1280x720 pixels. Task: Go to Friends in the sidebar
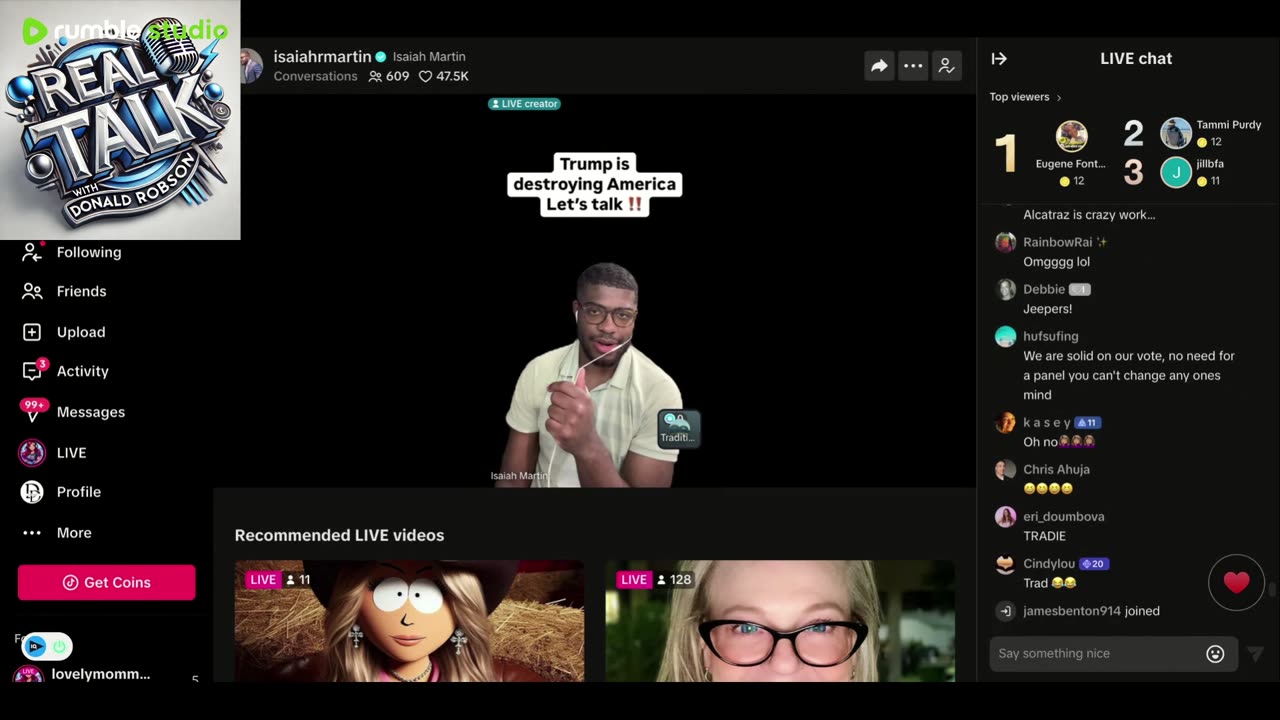coord(65,291)
